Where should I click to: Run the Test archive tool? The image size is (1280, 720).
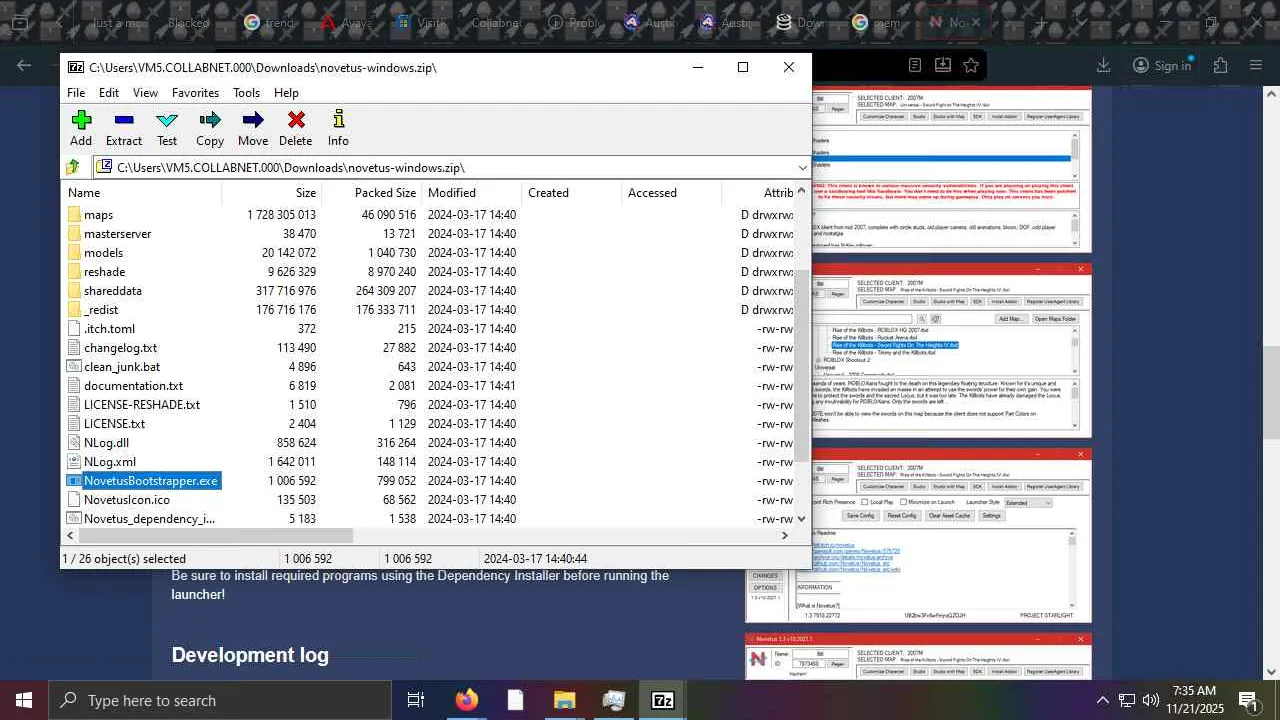167,128
